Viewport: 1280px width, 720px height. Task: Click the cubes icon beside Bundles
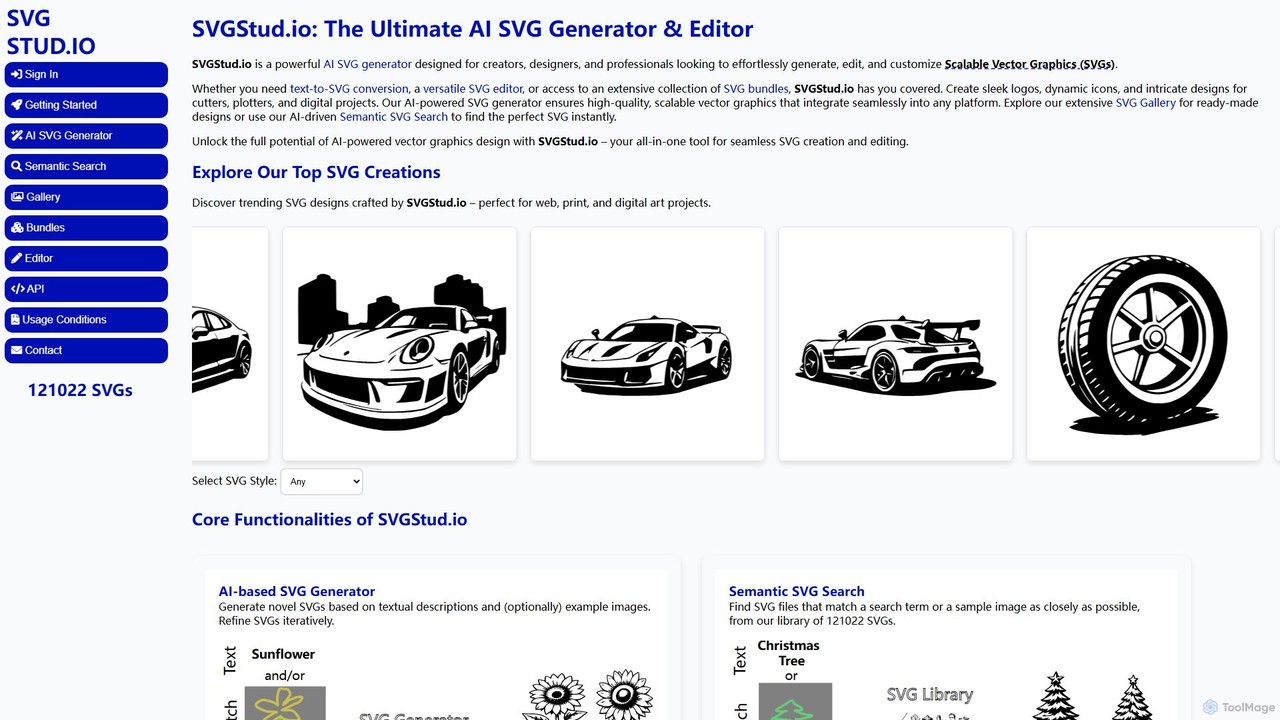point(18,228)
